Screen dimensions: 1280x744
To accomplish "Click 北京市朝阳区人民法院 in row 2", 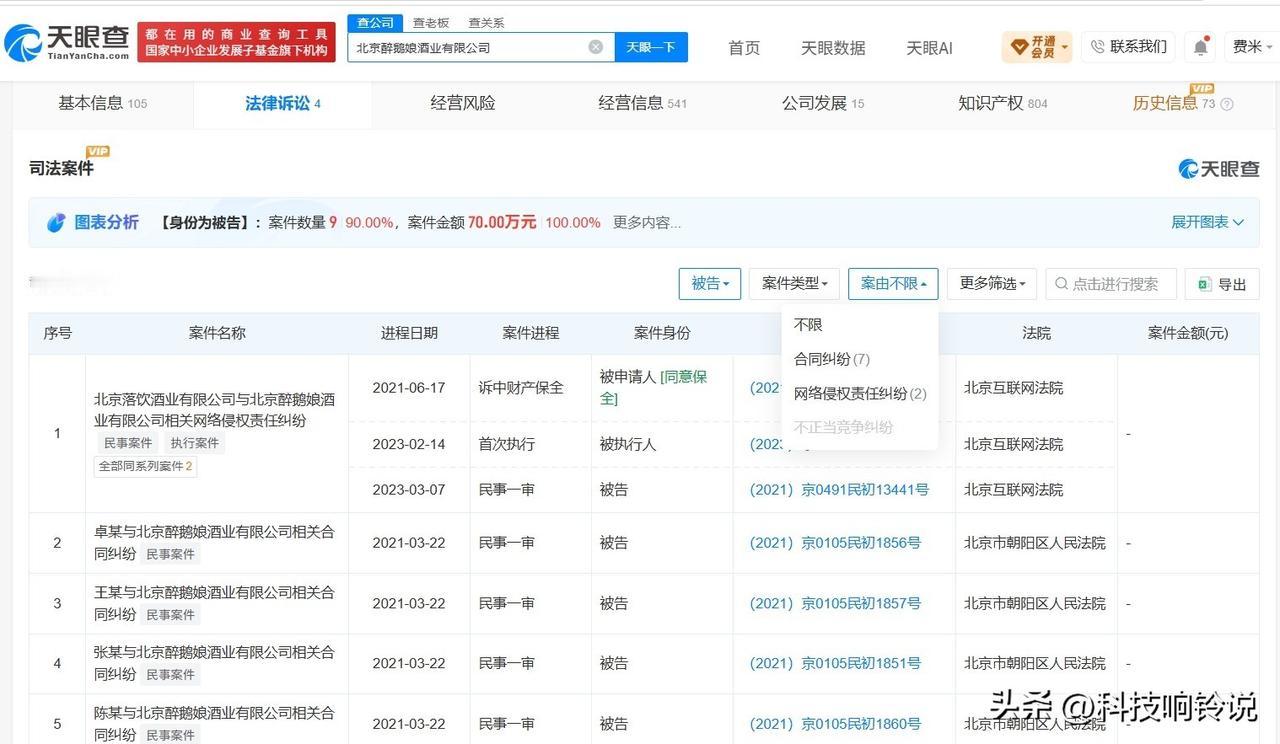I will coord(1035,543).
